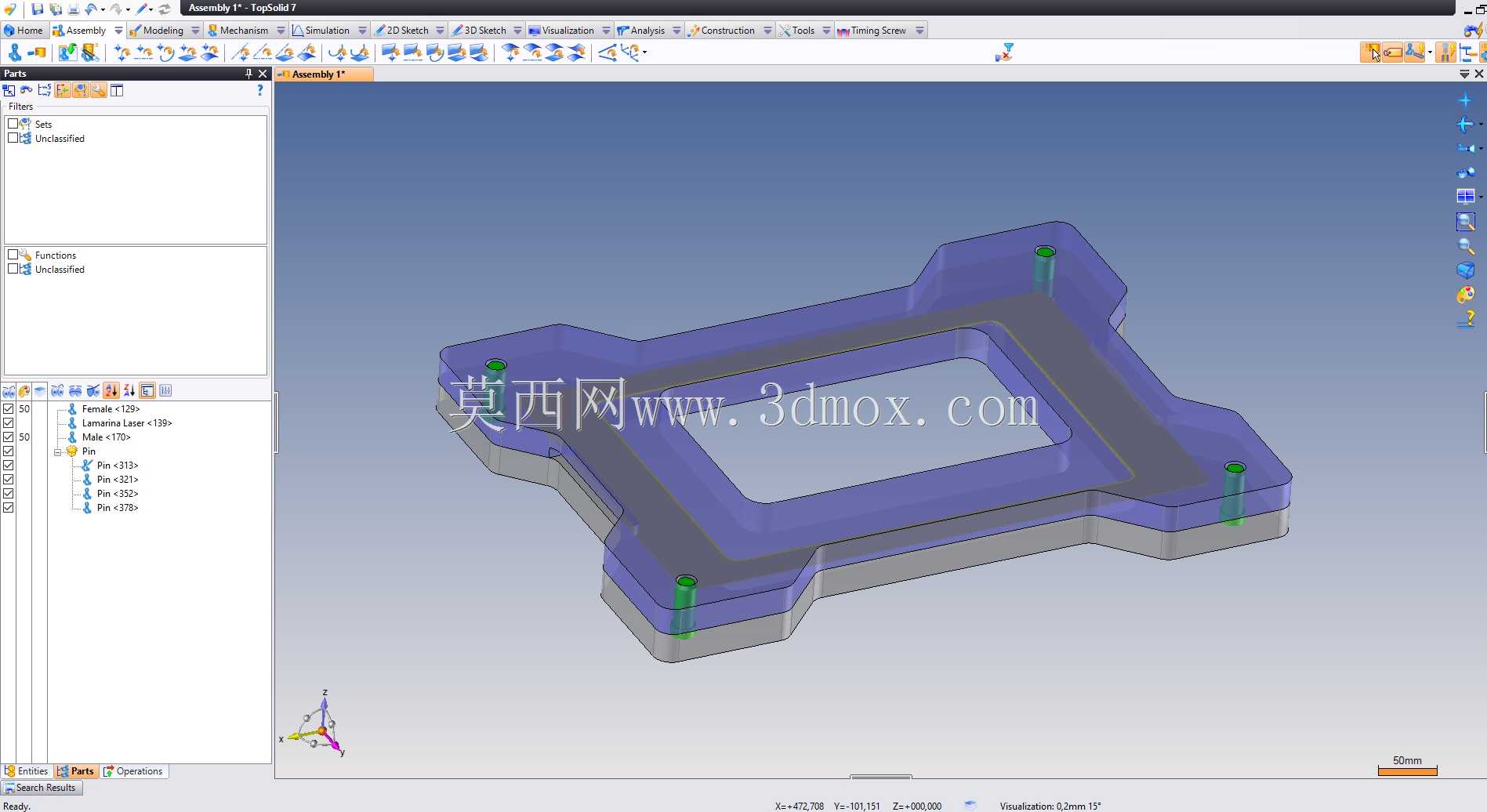Image resolution: width=1487 pixels, height=812 pixels.
Task: Click the blue question mark help icon
Action: 260,90
